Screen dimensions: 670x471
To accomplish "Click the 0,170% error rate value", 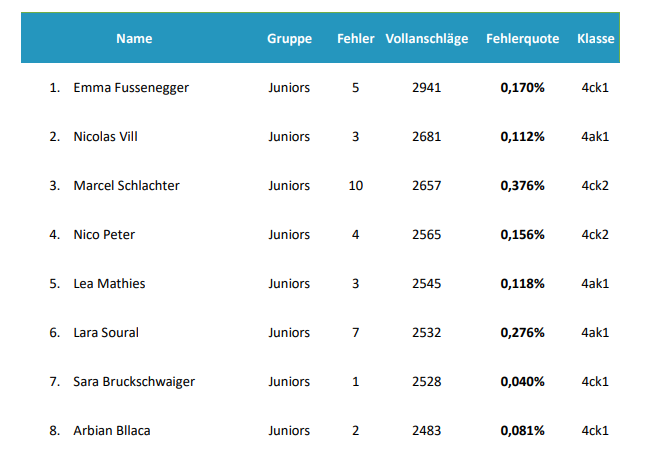I will click(x=522, y=88).
